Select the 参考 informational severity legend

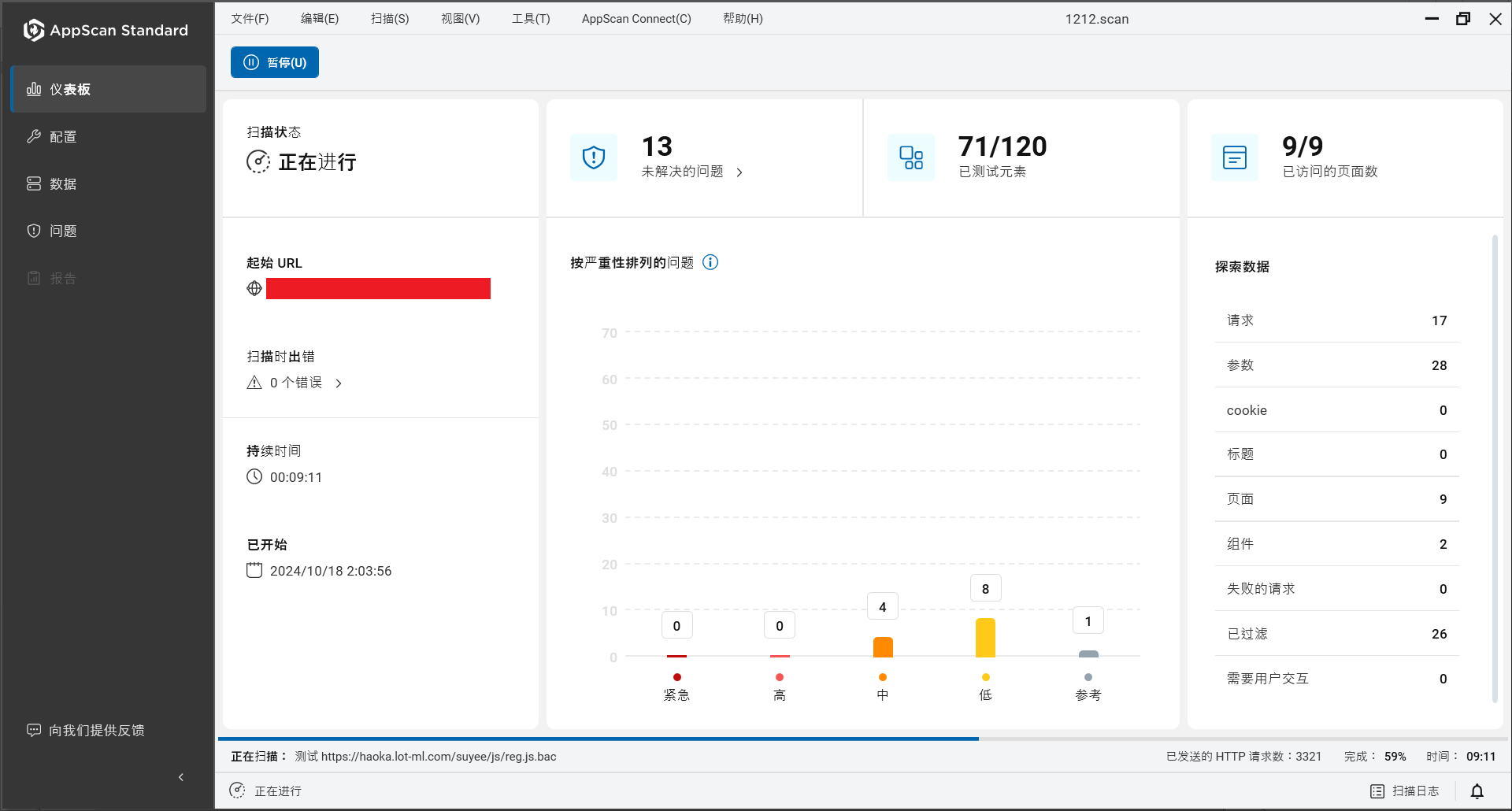(1088, 687)
